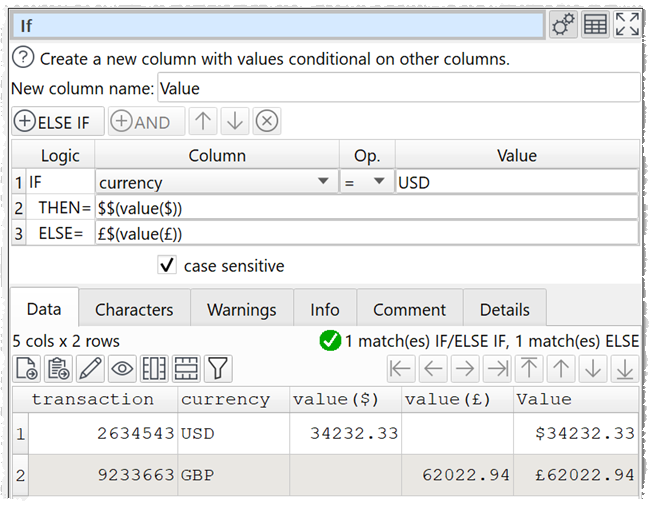Click the table view icon in the header

[595, 26]
